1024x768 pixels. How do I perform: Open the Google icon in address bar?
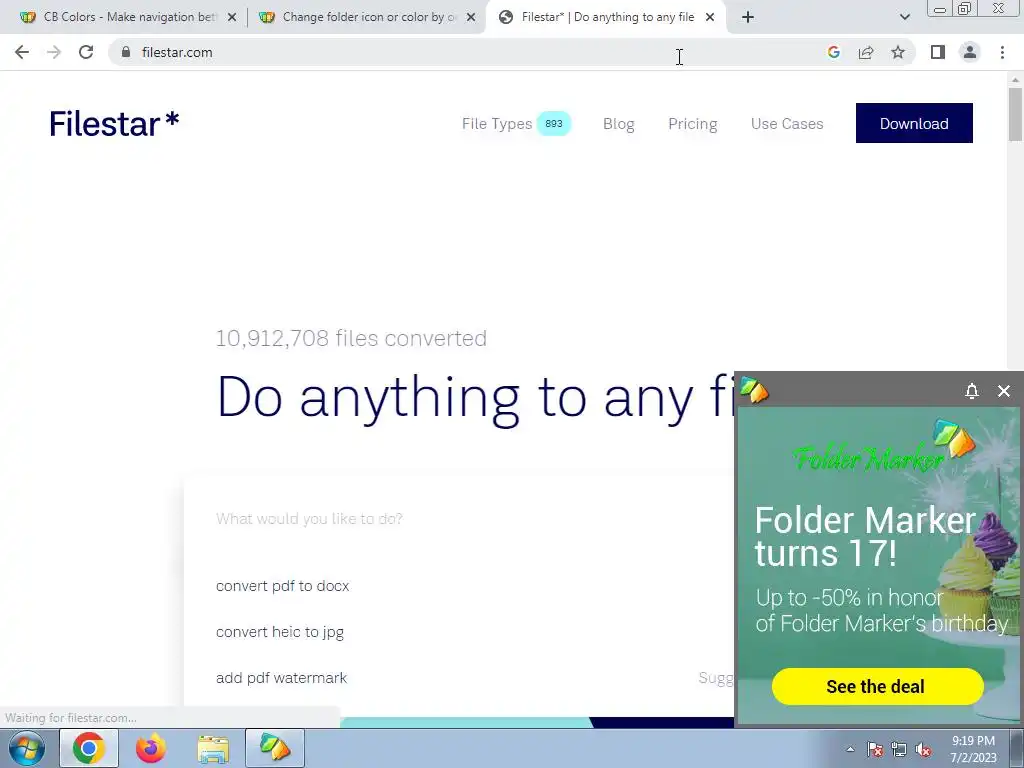(x=833, y=52)
